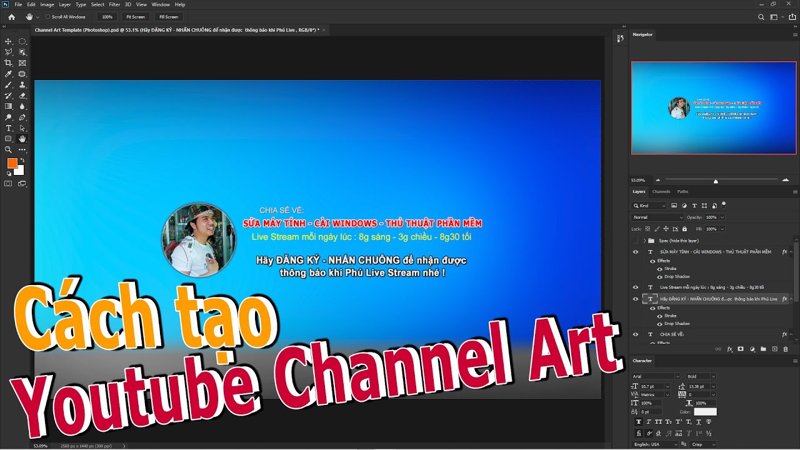Image resolution: width=800 pixels, height=450 pixels.
Task: Open the Crisp anti-aliasing dropdown
Action: point(703,444)
